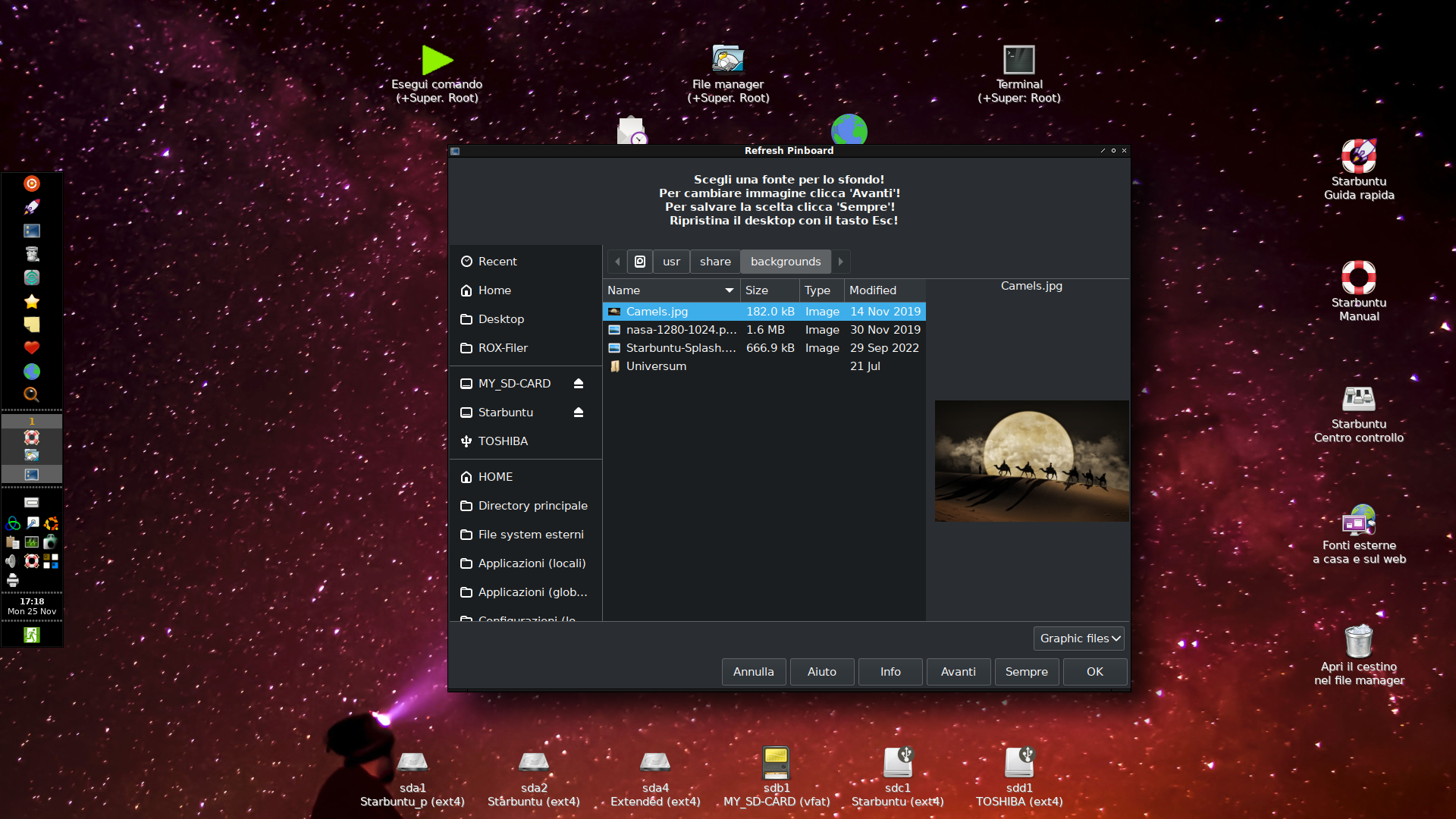This screenshot has height=819, width=1456.
Task: Open Terminal desktop icon
Action: (x=1018, y=61)
